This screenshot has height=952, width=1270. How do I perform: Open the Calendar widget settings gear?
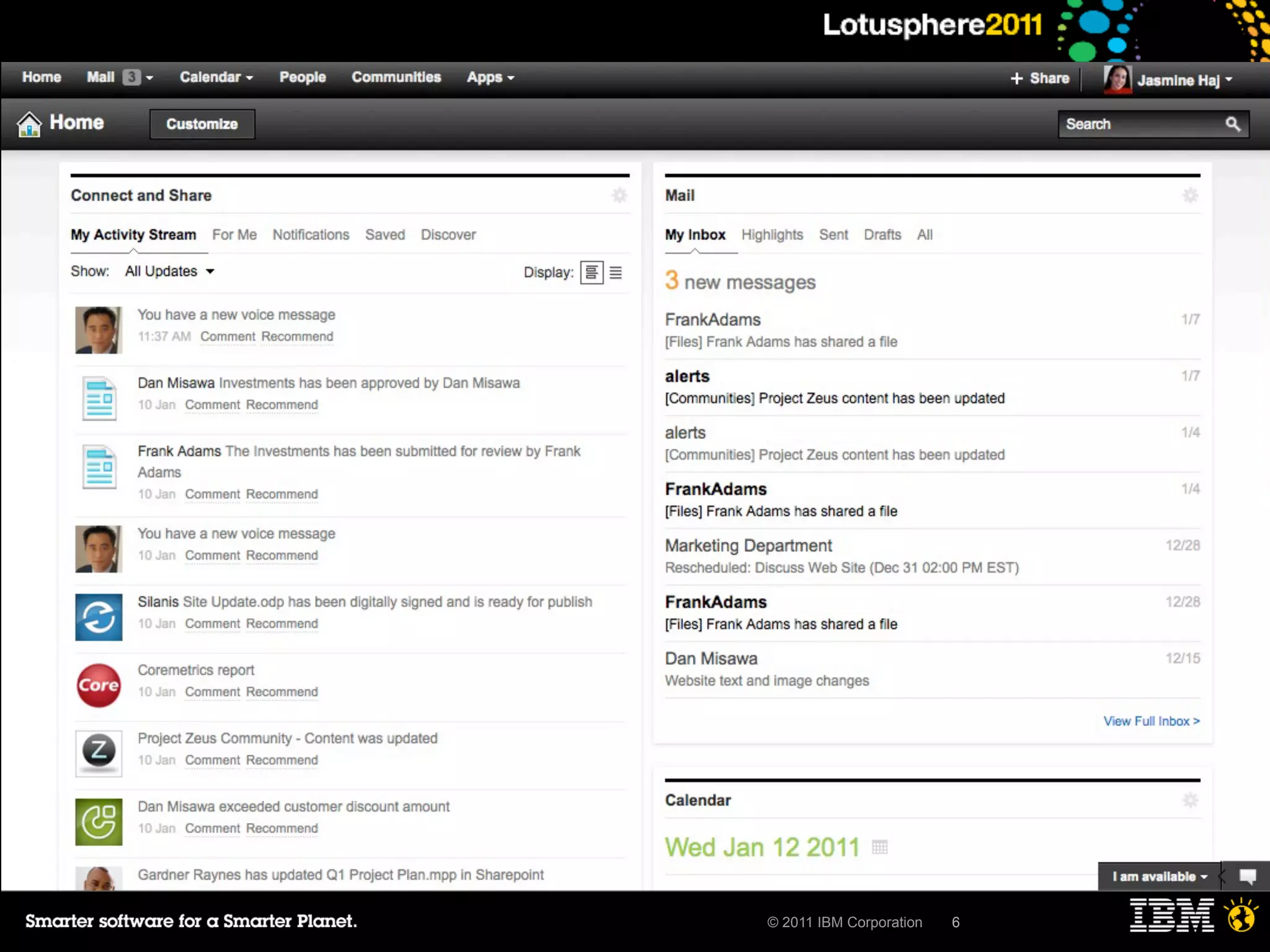click(x=1190, y=800)
